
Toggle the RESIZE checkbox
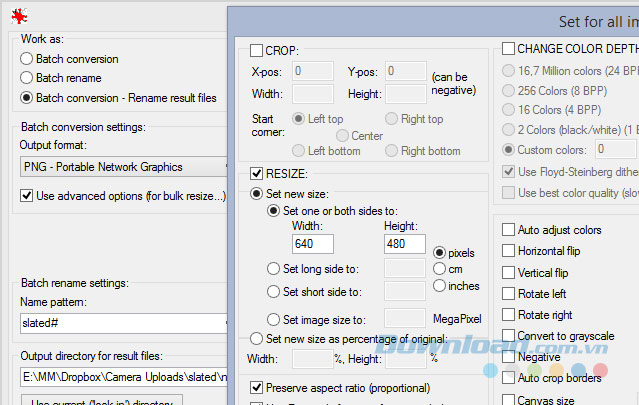click(x=258, y=174)
